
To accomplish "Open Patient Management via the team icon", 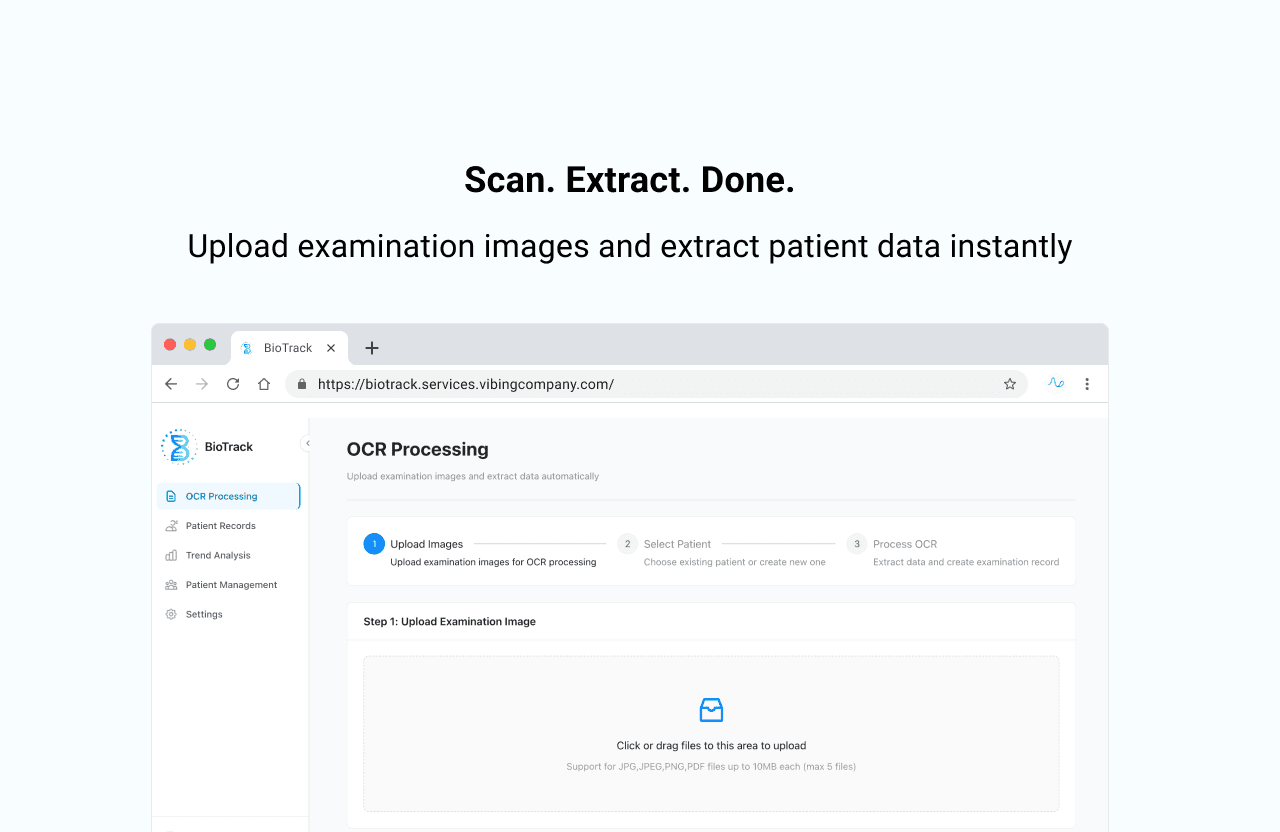I will (x=171, y=584).
